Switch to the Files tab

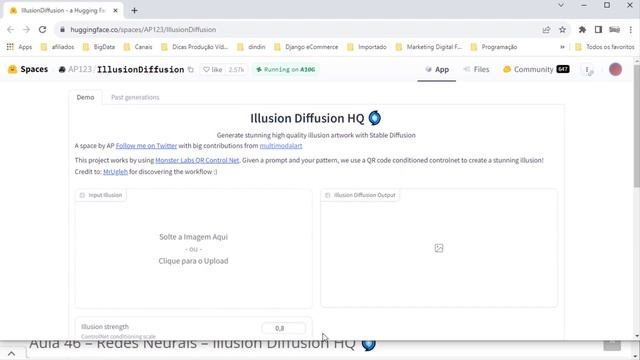tap(476, 70)
